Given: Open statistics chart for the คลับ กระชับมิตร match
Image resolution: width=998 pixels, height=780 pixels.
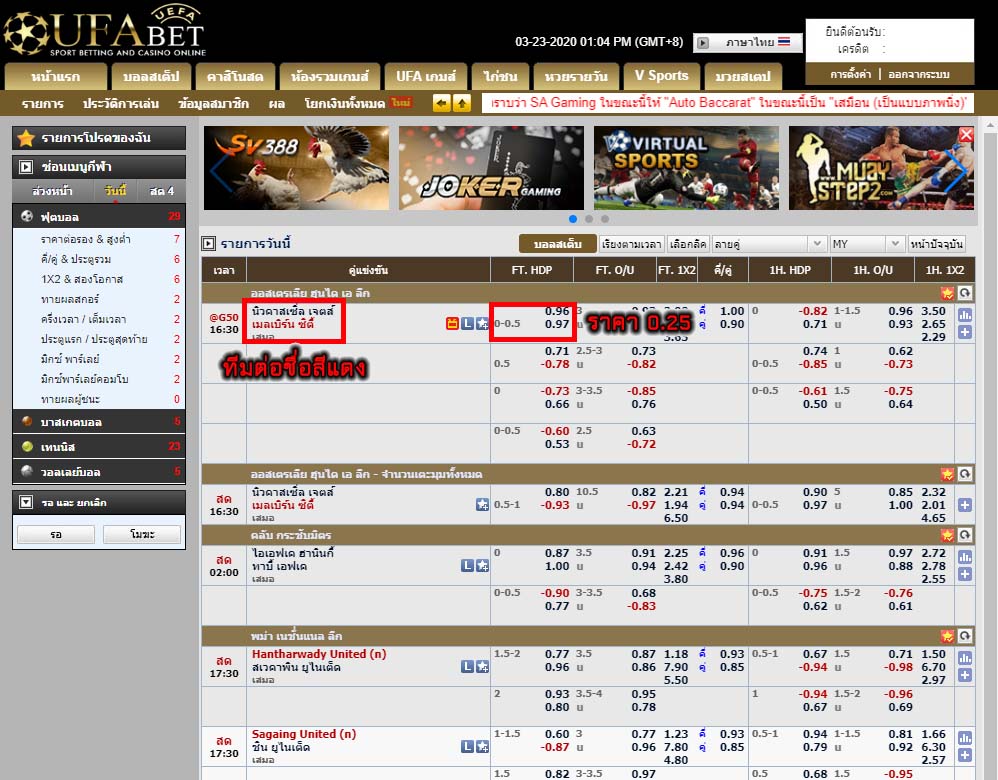Looking at the screenshot, I should pos(965,557).
